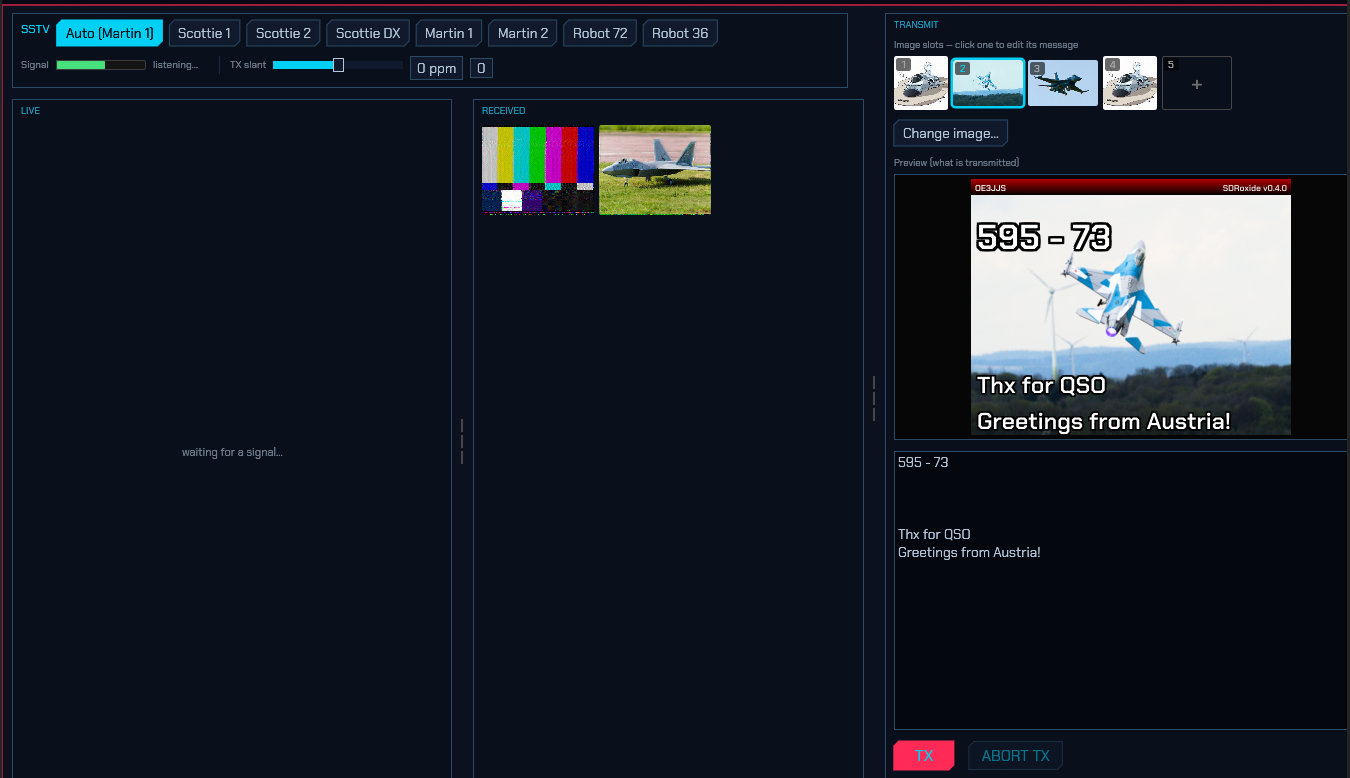Click the divider handle between Received and Transmit
This screenshot has height=778, width=1350.
coord(874,398)
